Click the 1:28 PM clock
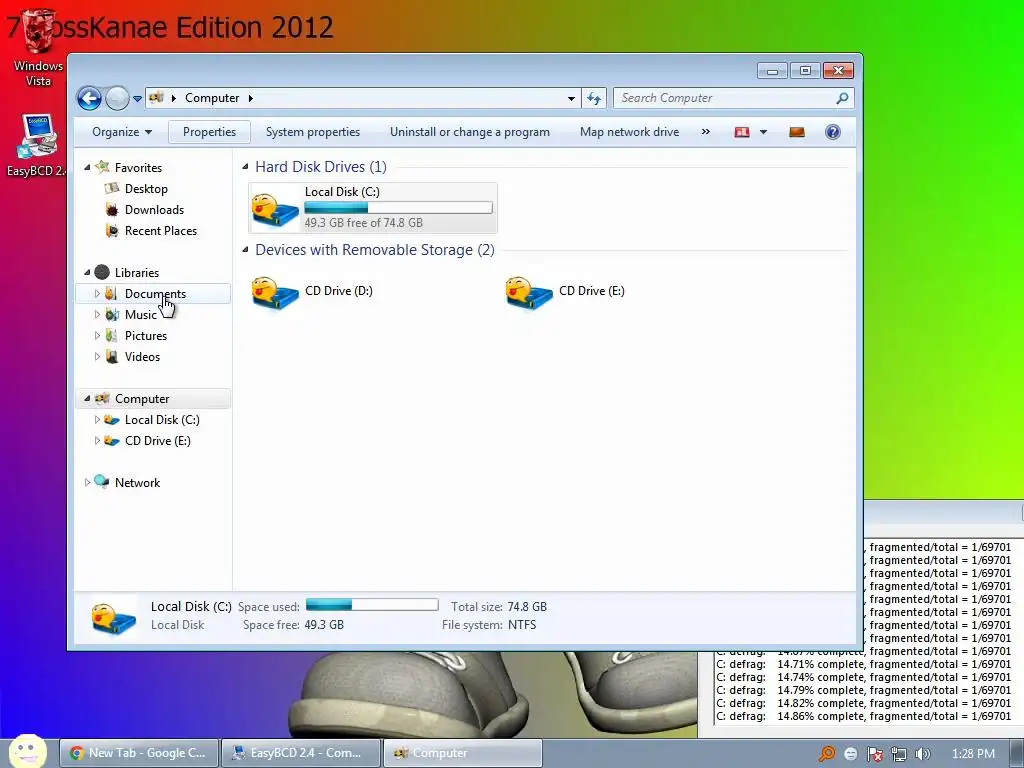1024x768 pixels. [x=973, y=754]
